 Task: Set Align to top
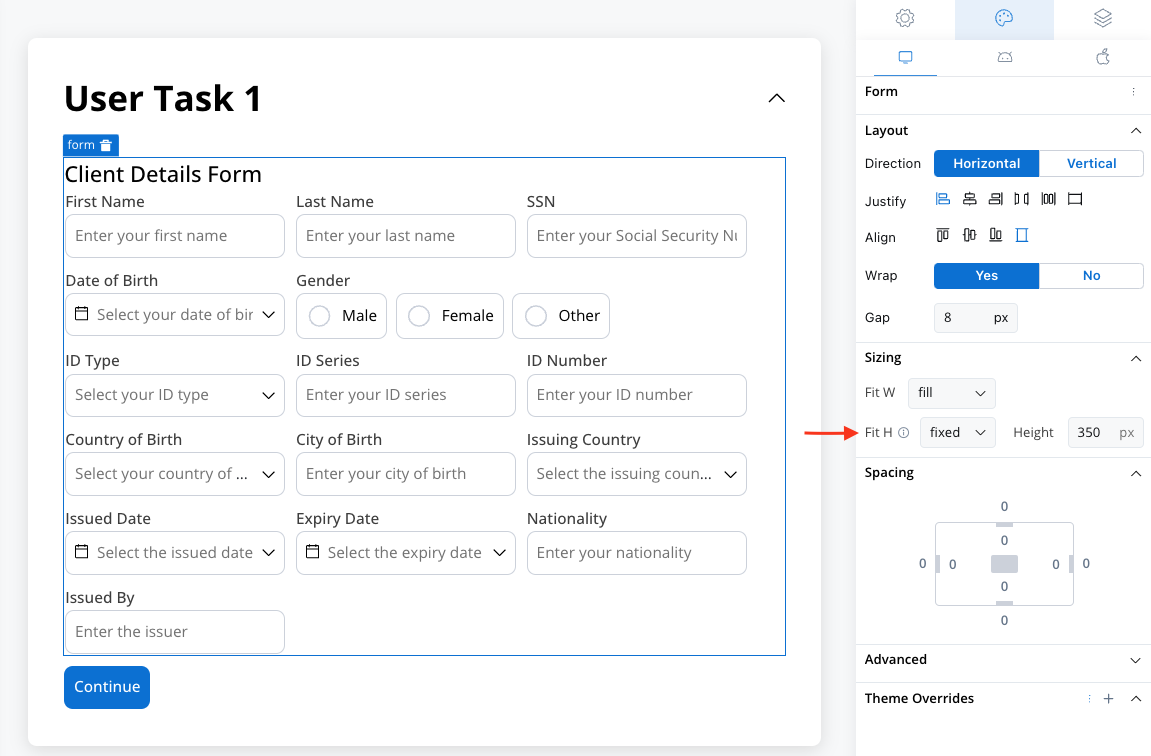[943, 235]
